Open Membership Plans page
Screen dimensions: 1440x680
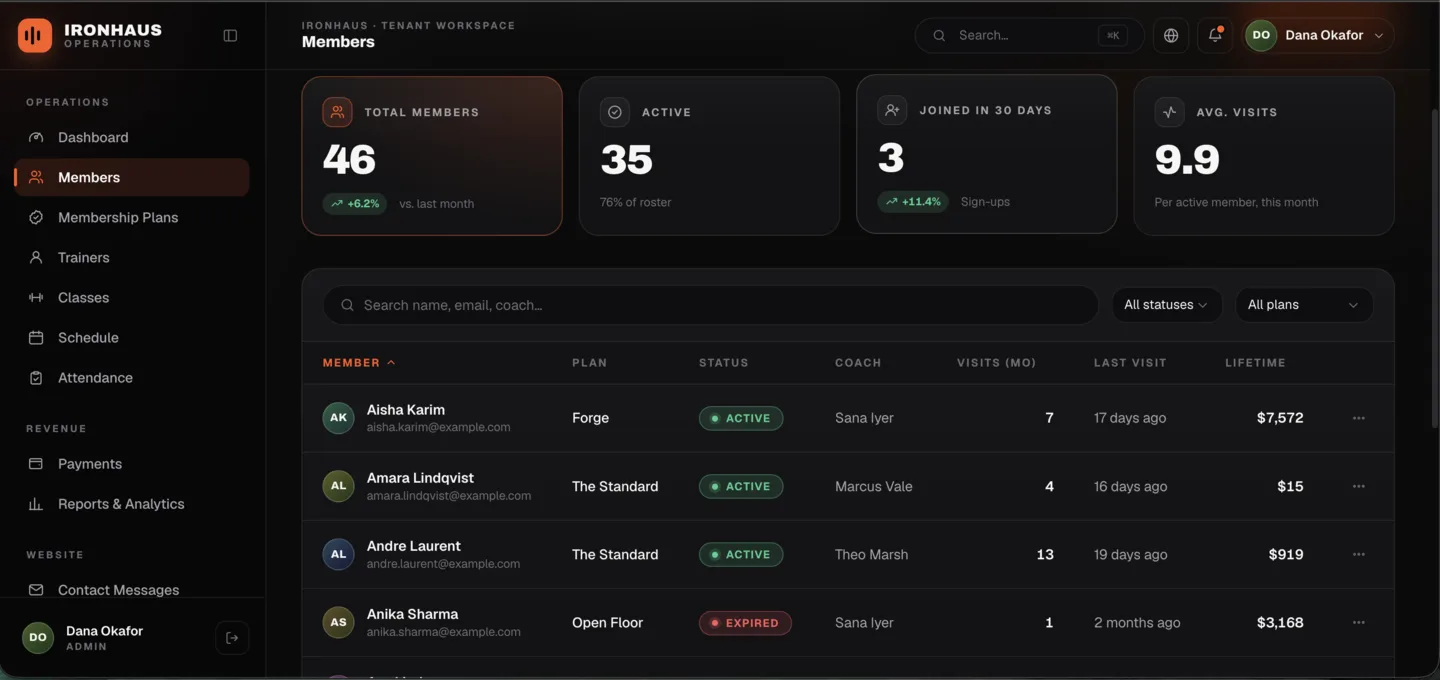pos(132,217)
